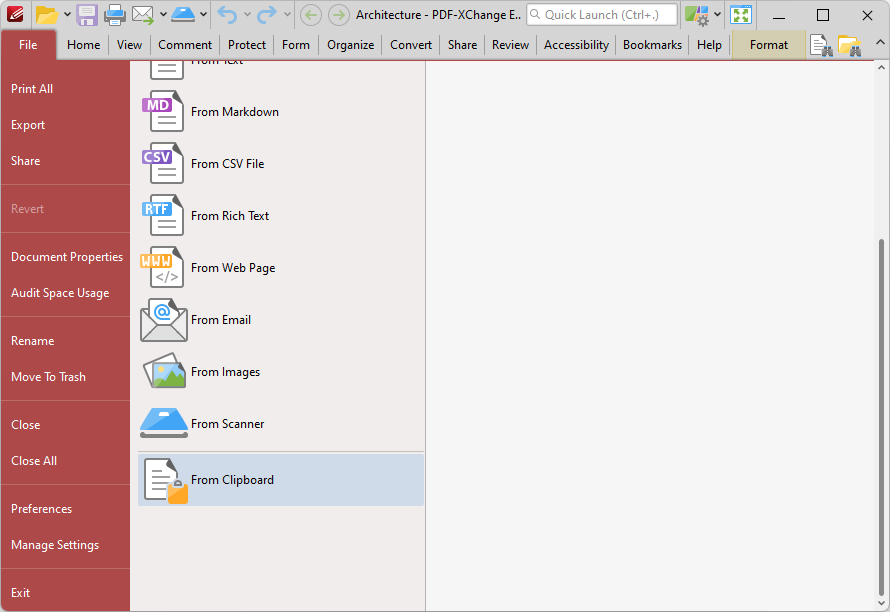Click the vertical scrollbar thumb
The image size is (890, 612).
click(881, 417)
